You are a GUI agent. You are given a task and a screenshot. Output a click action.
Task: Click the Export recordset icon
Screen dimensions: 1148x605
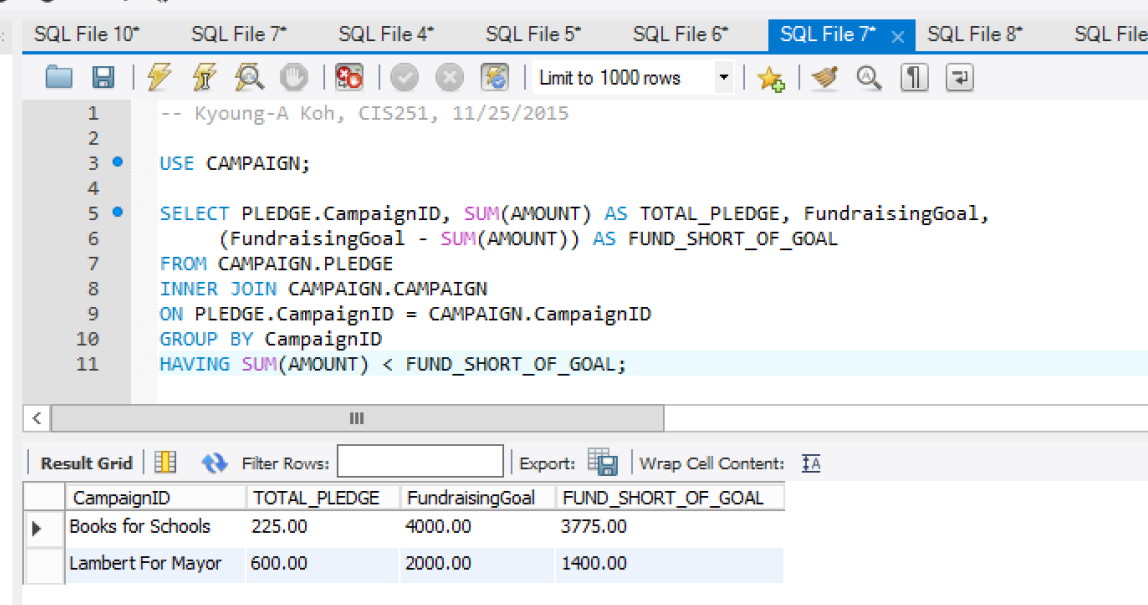603,462
